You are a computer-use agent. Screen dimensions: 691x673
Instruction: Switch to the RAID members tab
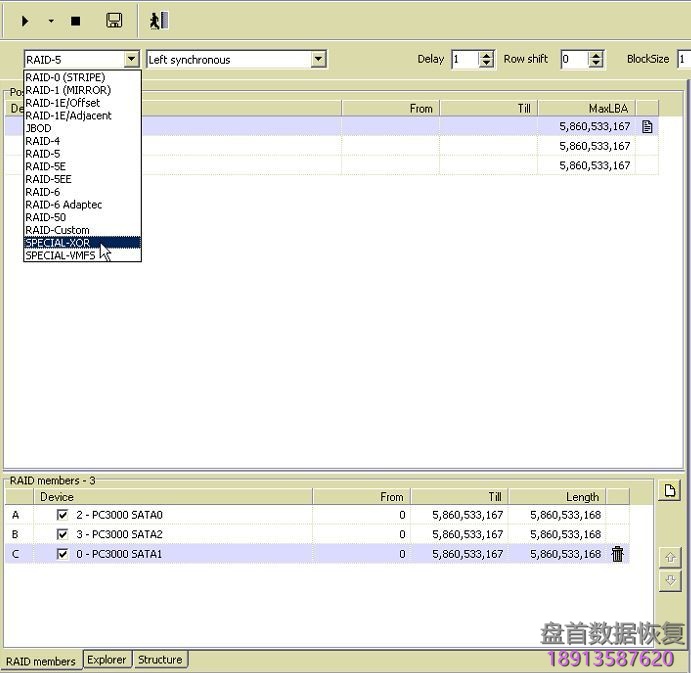pyautogui.click(x=41, y=661)
